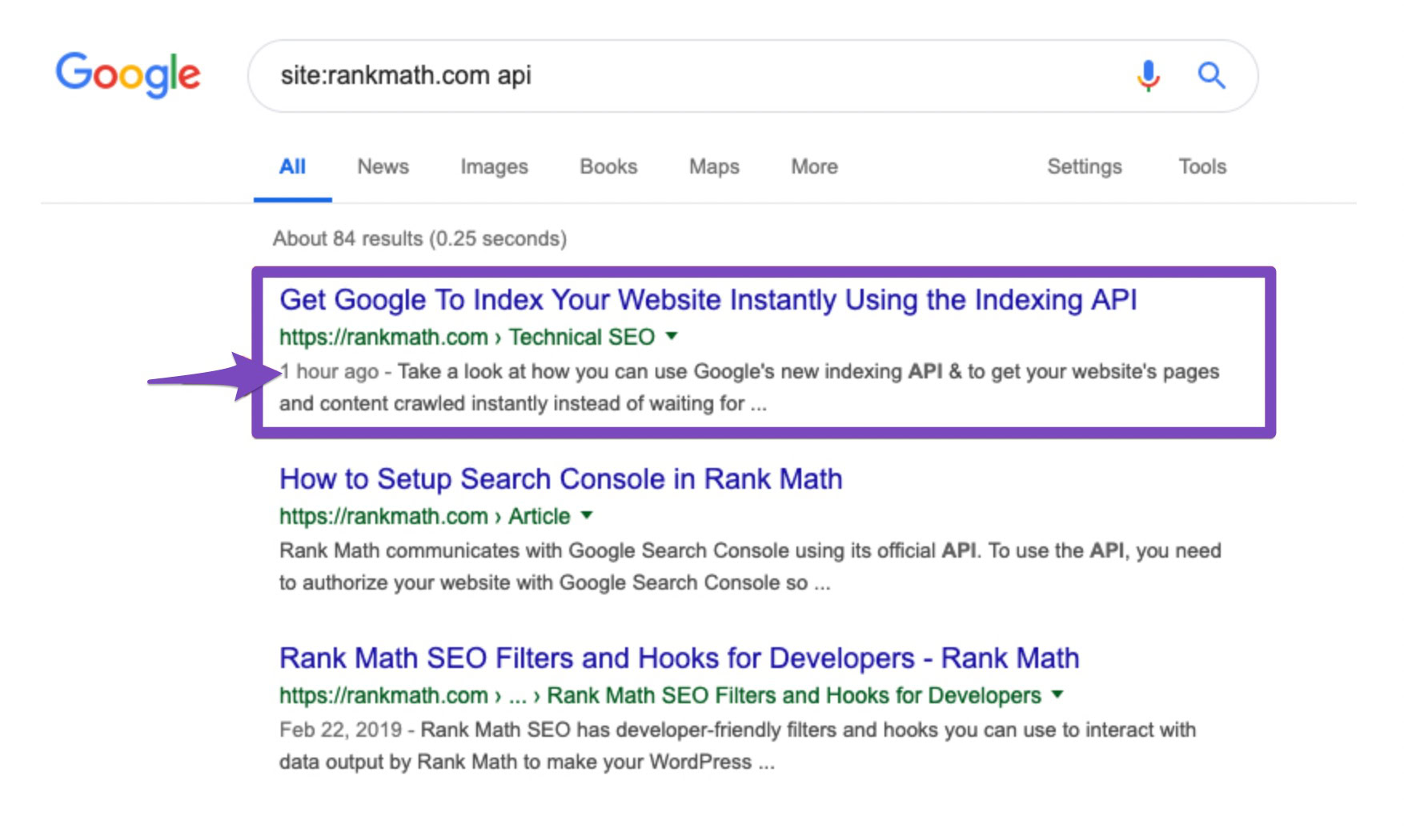Expand dropdown arrow after Filters and Hooks URL

tap(1057, 694)
